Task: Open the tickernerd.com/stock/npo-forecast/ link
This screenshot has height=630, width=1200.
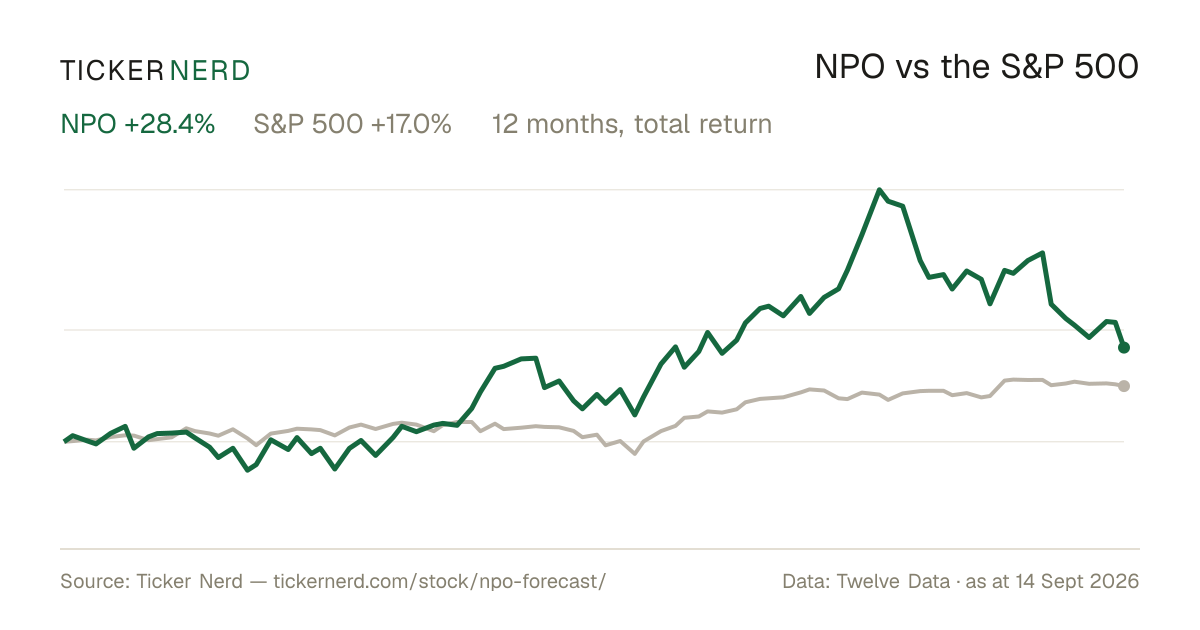Action: click(x=439, y=581)
